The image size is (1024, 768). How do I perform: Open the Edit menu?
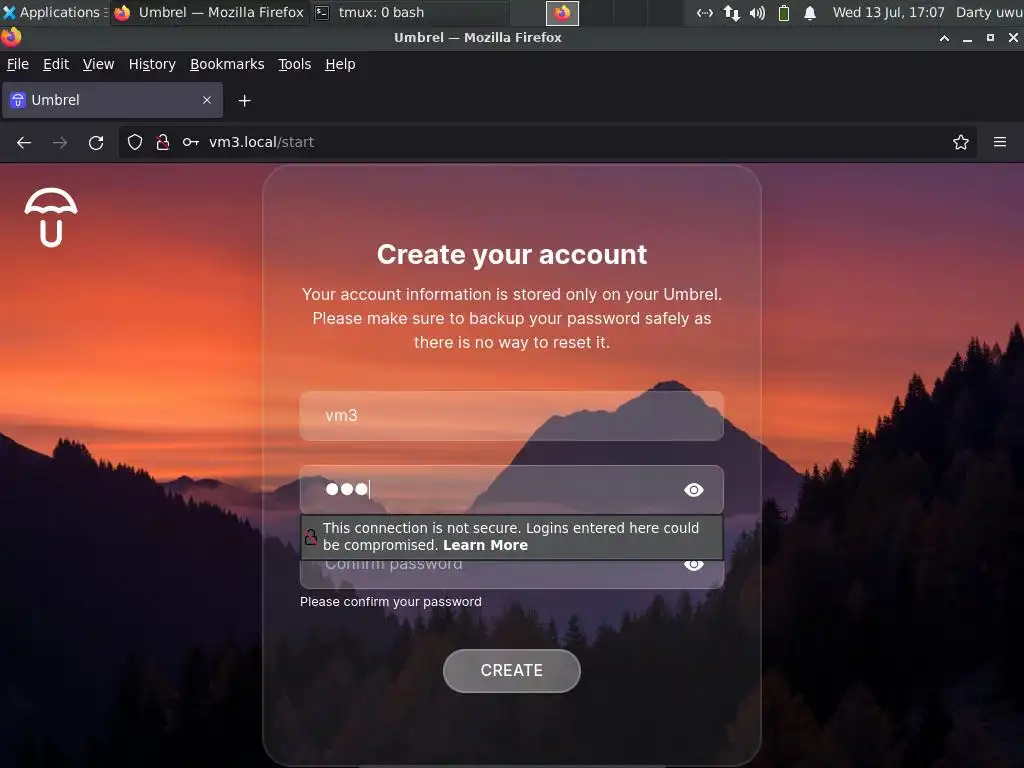[56, 64]
